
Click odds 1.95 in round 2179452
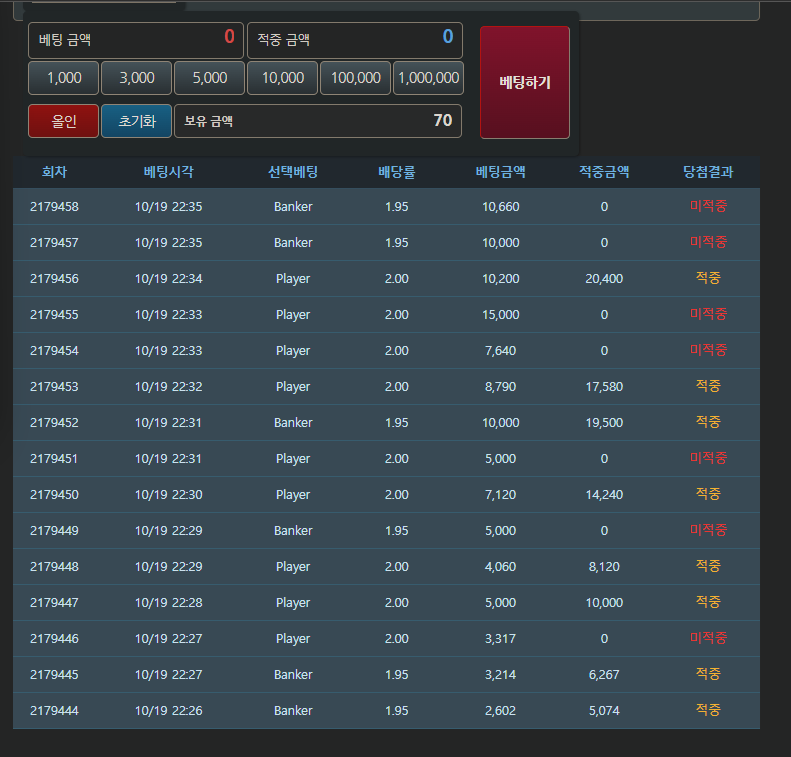397,423
